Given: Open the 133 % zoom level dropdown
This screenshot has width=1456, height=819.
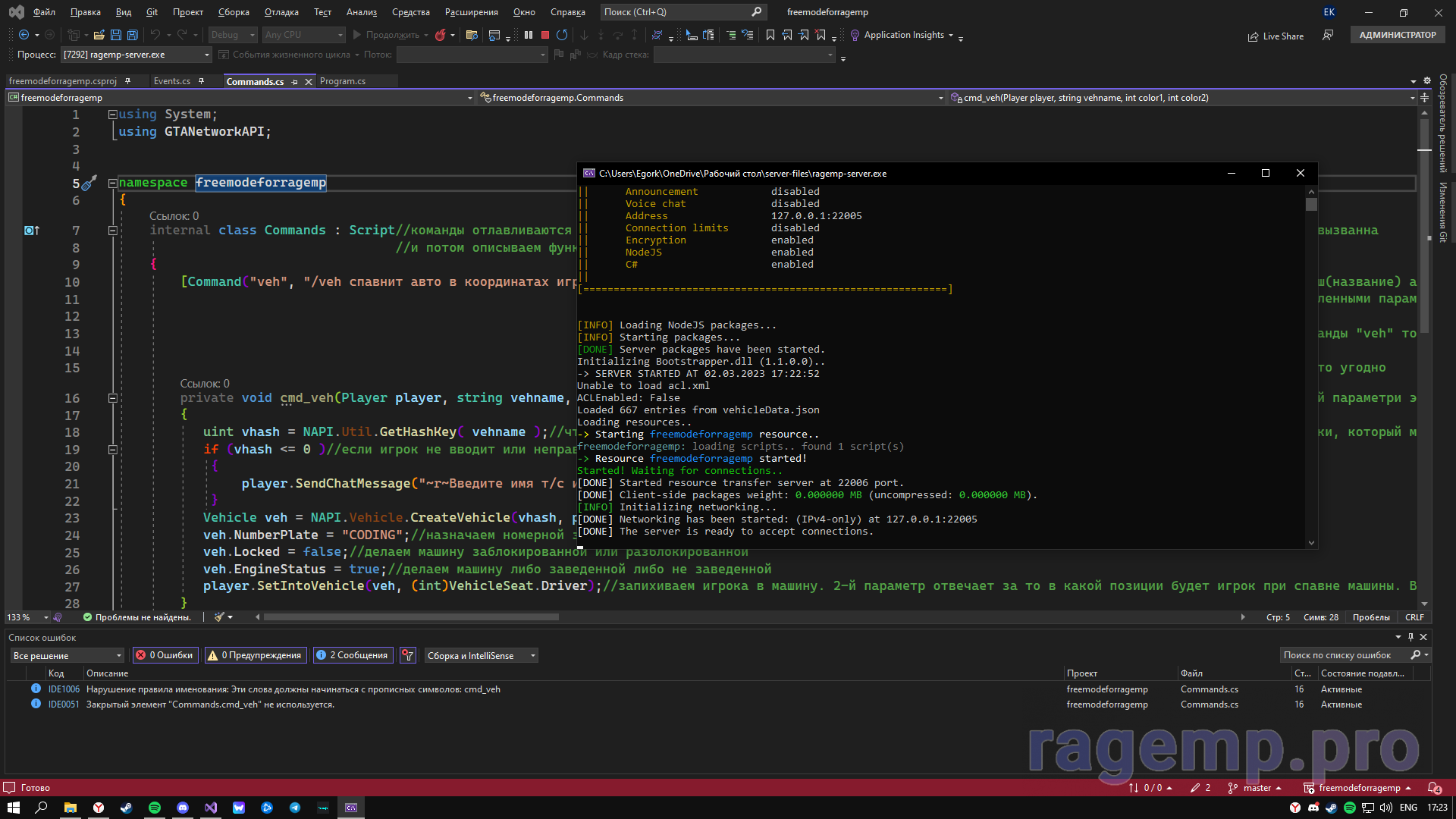Looking at the screenshot, I should point(28,617).
